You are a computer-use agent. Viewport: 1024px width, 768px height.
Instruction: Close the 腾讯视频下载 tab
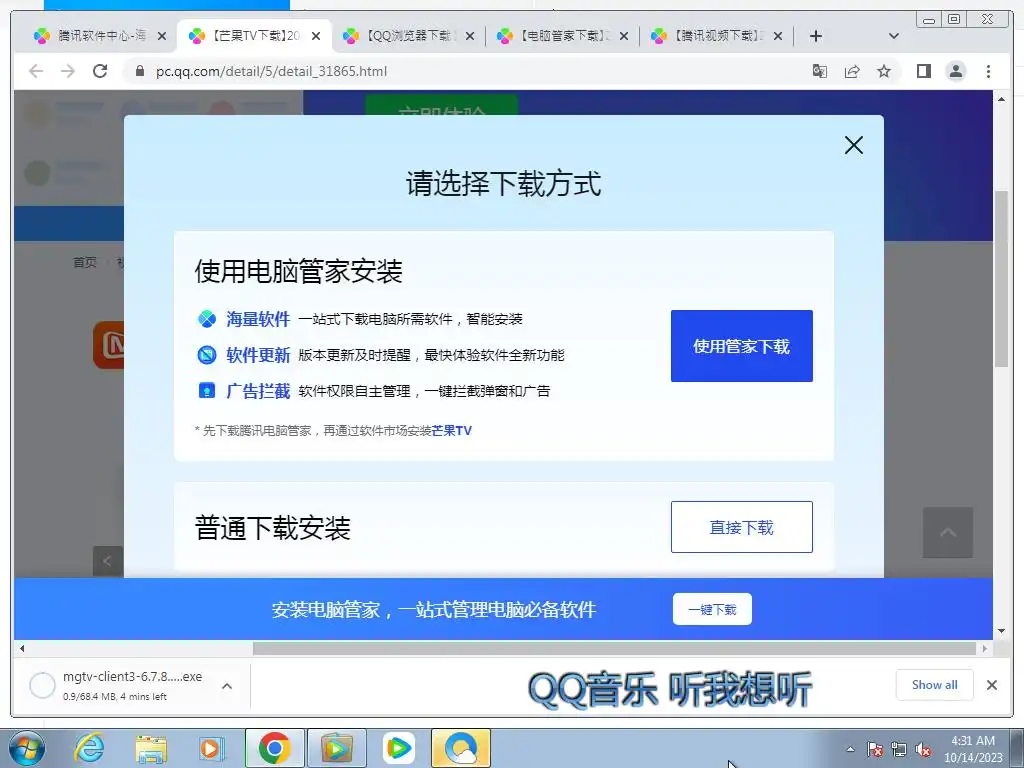(778, 37)
